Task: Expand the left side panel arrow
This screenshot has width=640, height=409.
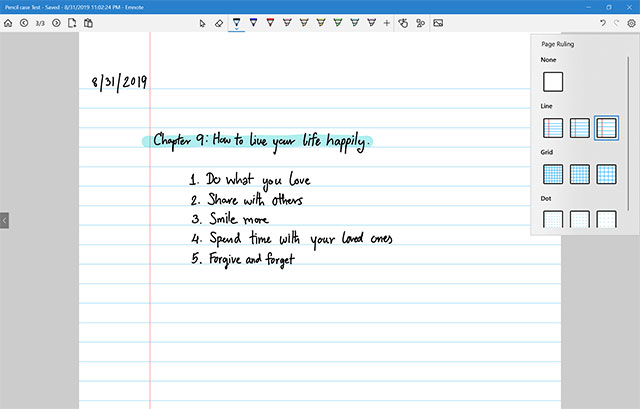Action: (4, 220)
